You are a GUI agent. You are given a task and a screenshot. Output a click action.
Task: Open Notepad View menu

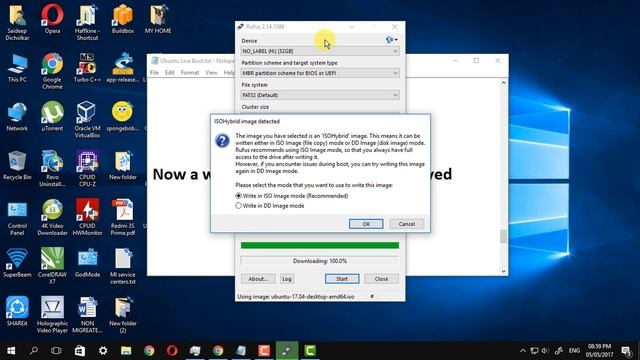211,72
